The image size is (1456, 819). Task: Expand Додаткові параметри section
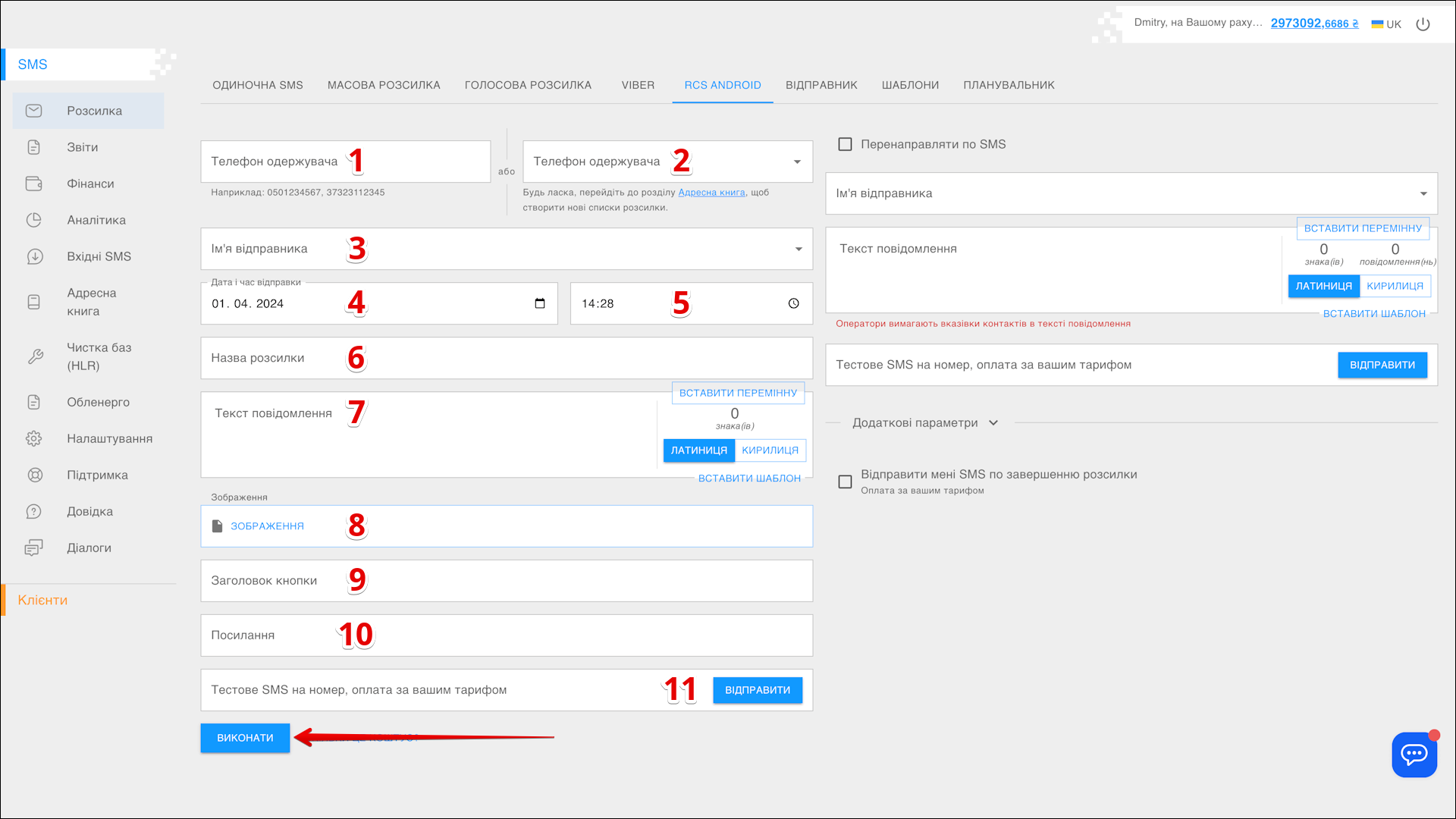click(x=924, y=423)
